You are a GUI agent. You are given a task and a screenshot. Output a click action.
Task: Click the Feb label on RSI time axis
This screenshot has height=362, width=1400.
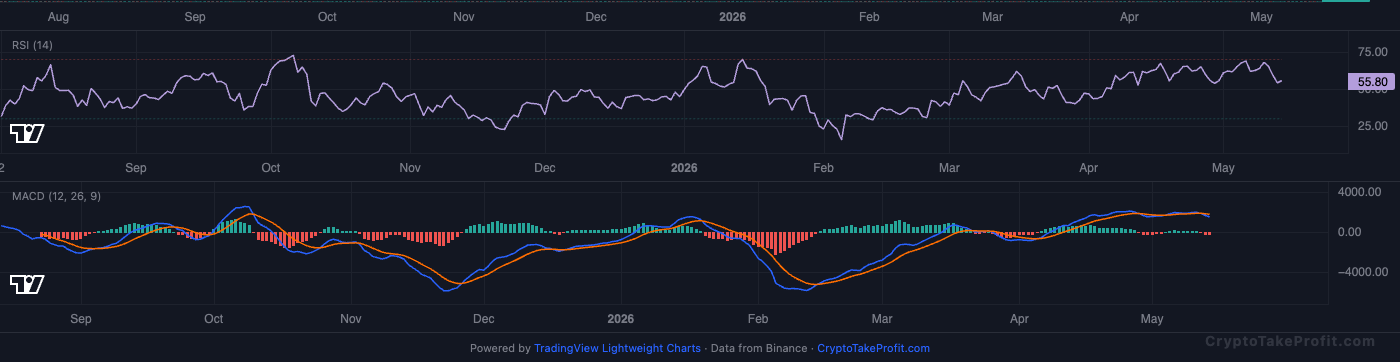(x=823, y=168)
